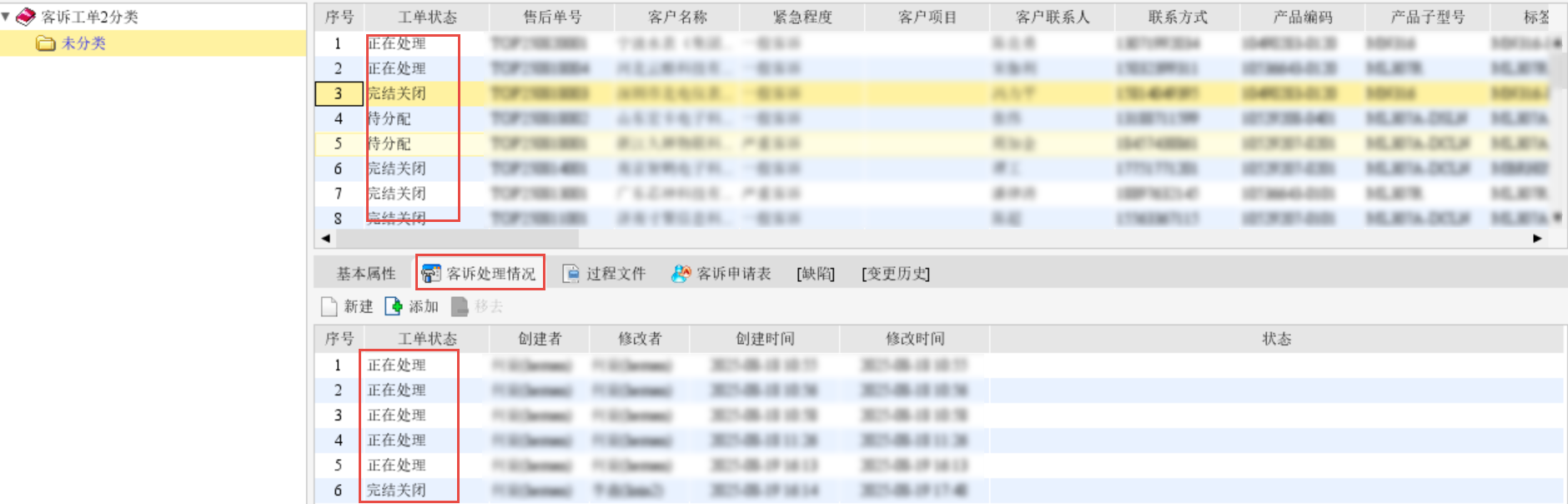Switch to the [缺陷] tab
Viewport: 1568px width, 504px height.
(x=816, y=274)
